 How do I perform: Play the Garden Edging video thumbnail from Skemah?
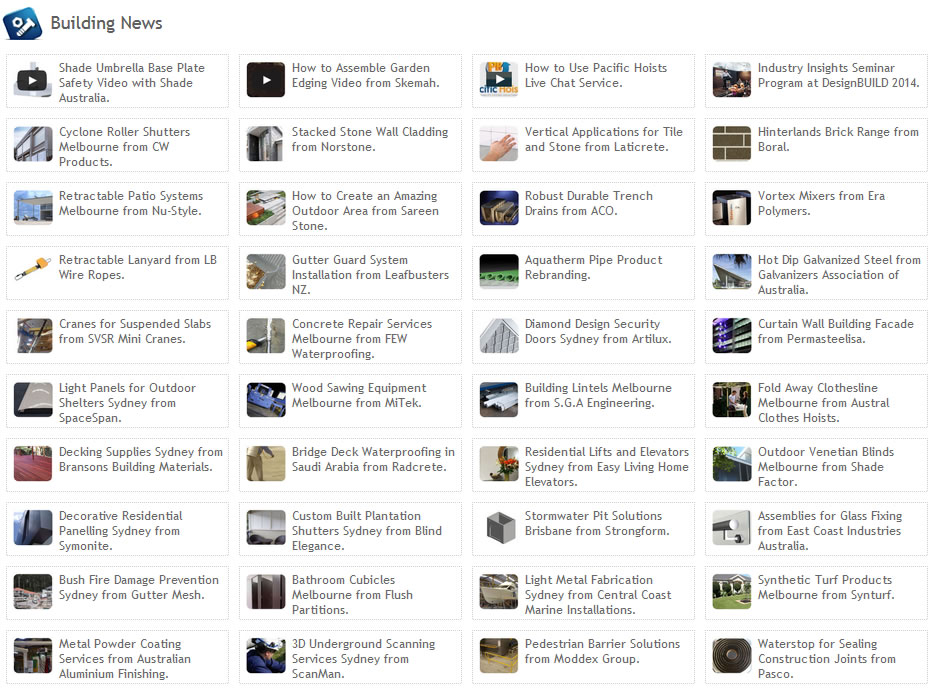click(266, 80)
